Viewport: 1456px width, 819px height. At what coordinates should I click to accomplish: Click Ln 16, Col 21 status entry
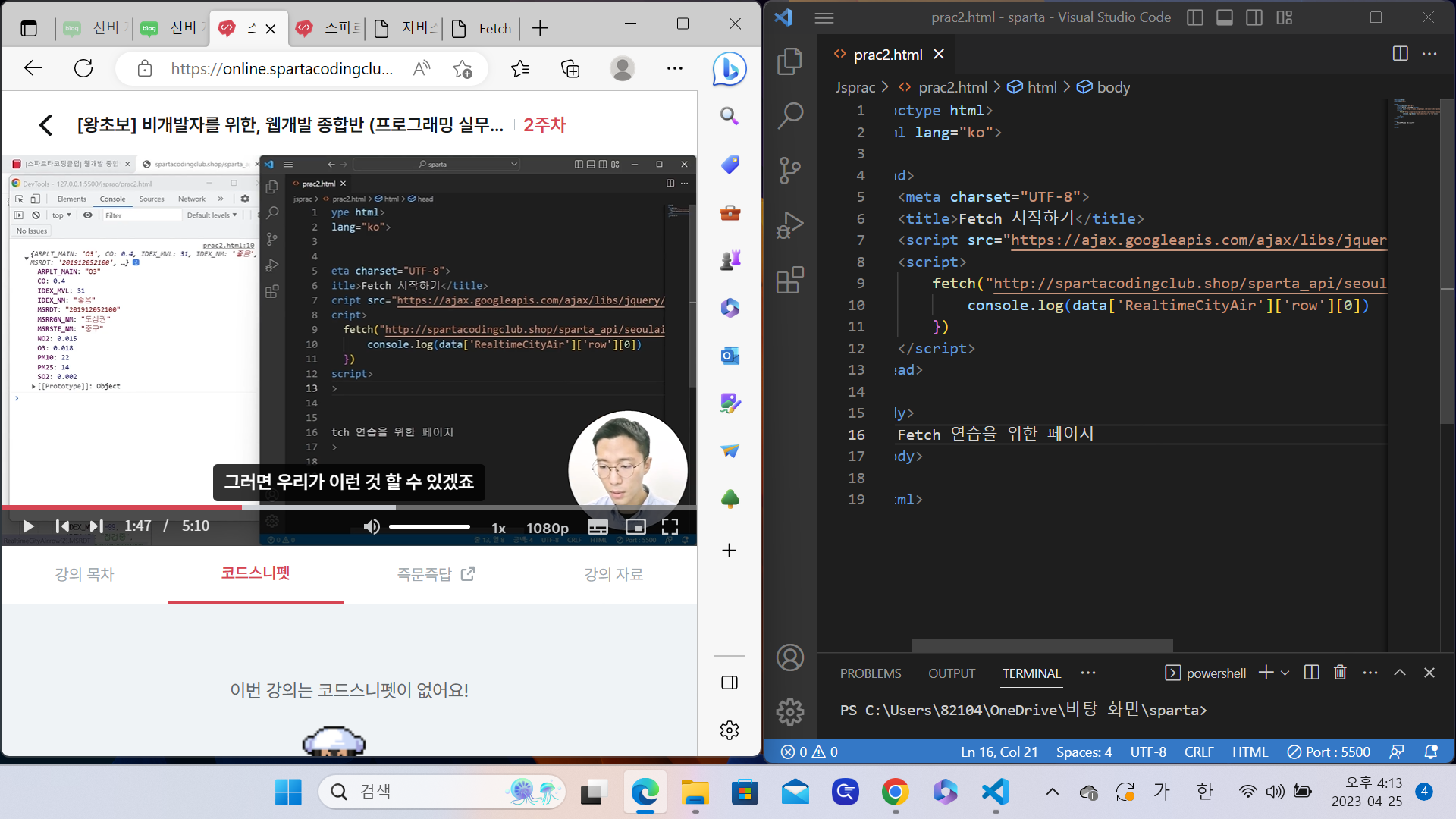999,752
